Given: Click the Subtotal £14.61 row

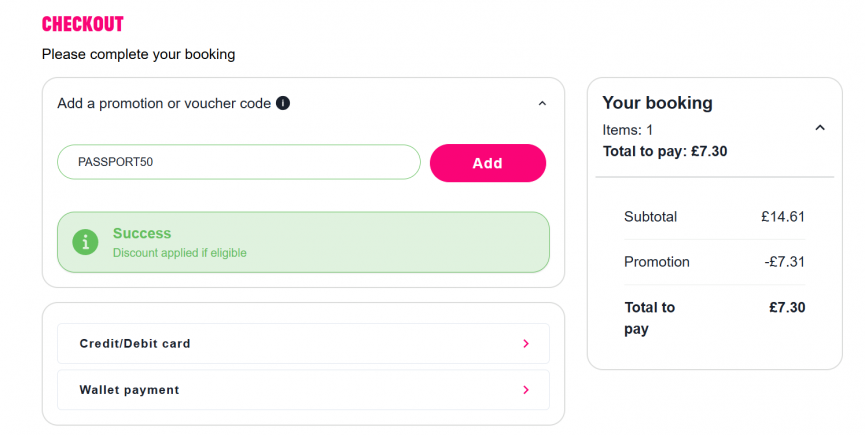Looking at the screenshot, I should point(714,217).
